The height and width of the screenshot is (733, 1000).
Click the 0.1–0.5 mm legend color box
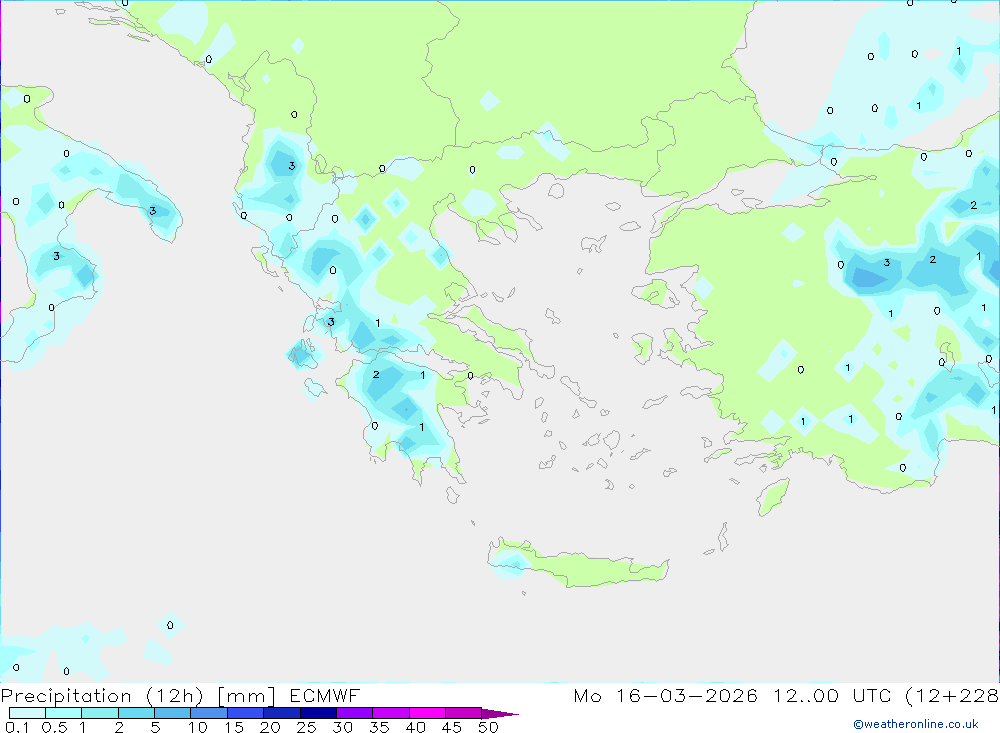pyautogui.click(x=27, y=713)
